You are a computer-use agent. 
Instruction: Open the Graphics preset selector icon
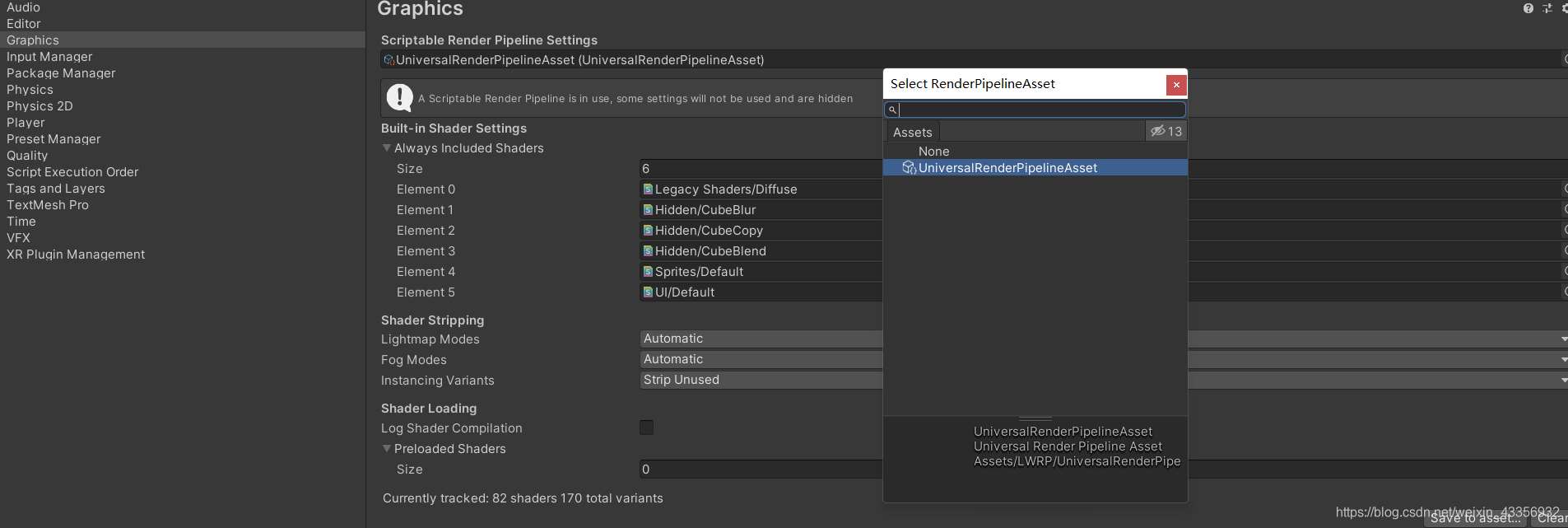point(1547,8)
